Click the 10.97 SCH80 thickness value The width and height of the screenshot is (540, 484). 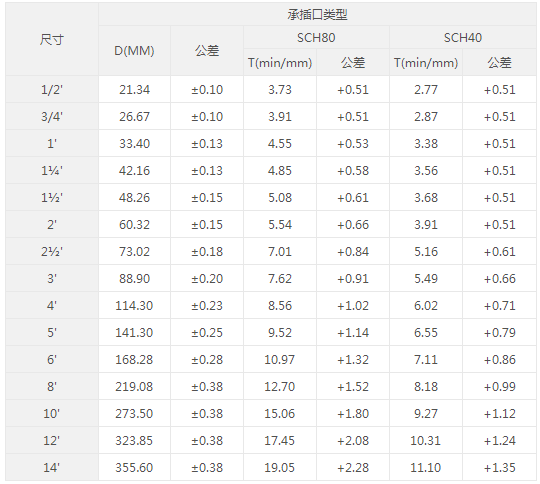pyautogui.click(x=280, y=360)
